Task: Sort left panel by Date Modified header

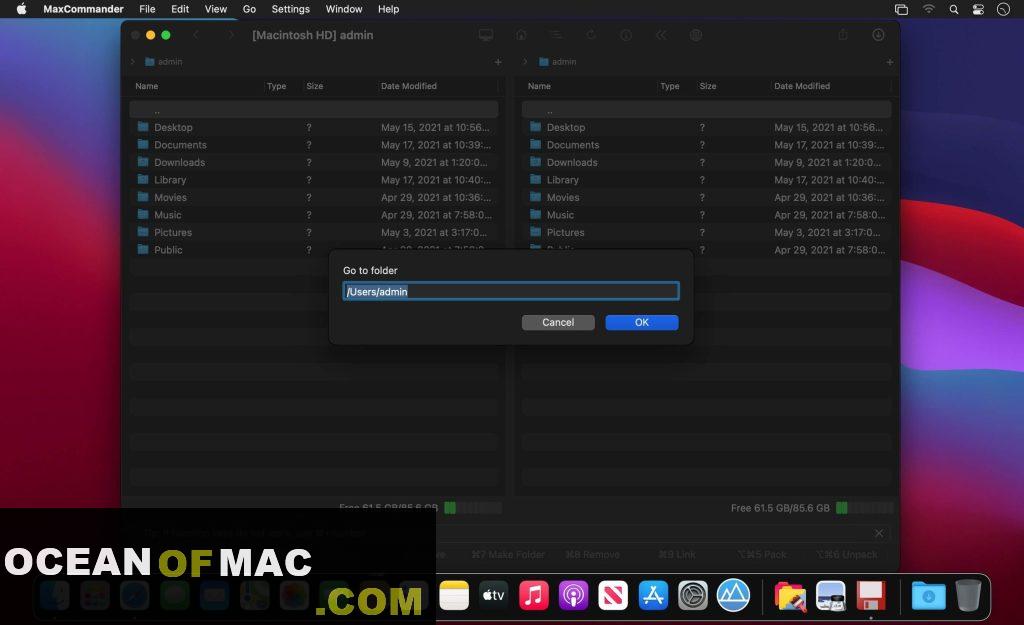Action: tap(409, 86)
